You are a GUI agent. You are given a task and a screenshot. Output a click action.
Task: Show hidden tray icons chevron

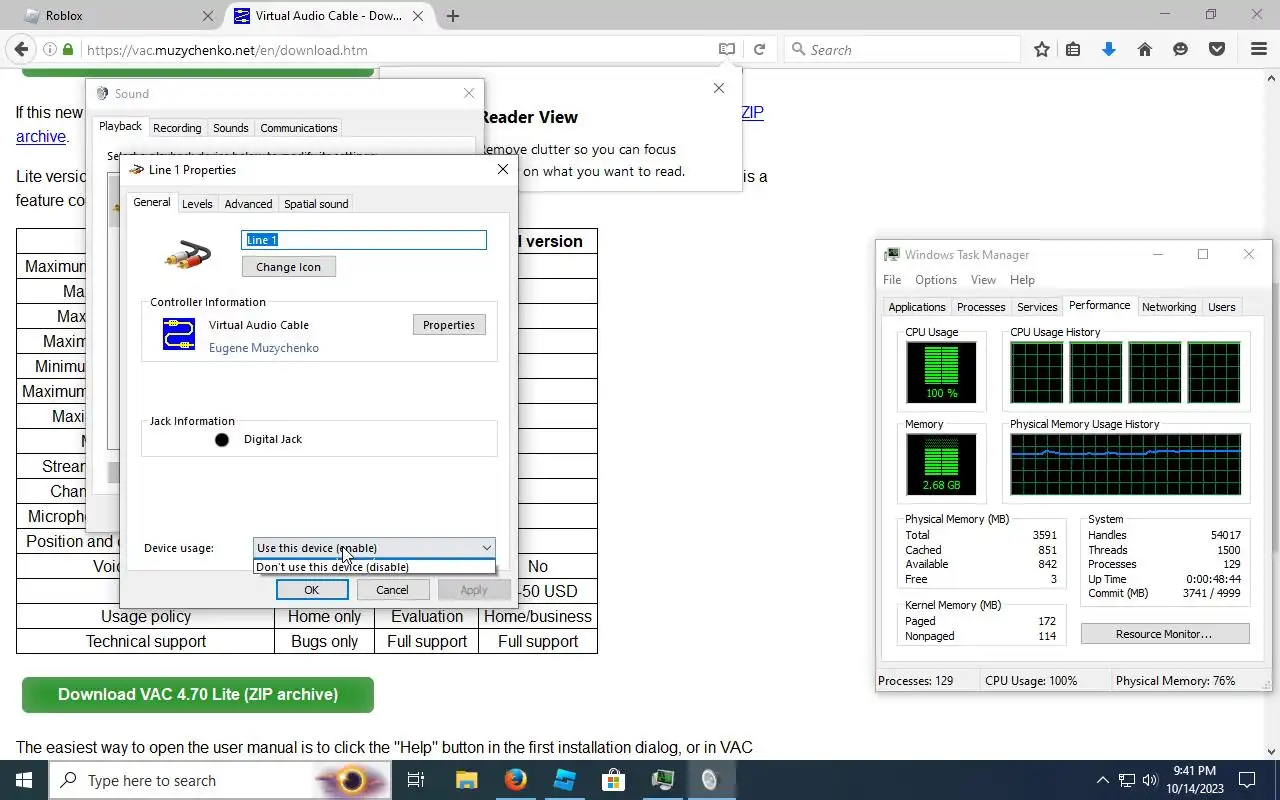point(1103,780)
